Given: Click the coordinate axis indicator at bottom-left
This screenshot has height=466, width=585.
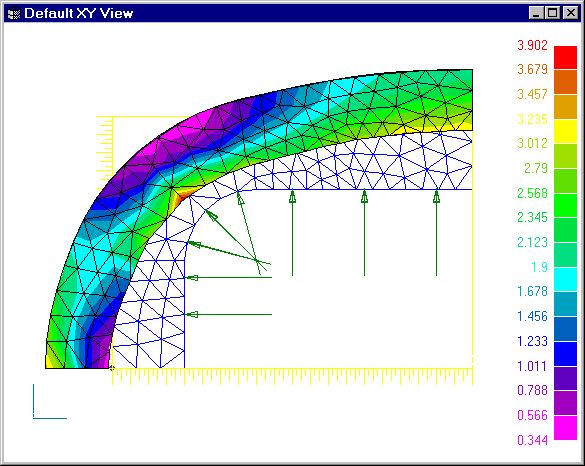Looking at the screenshot, I should 50,401.
